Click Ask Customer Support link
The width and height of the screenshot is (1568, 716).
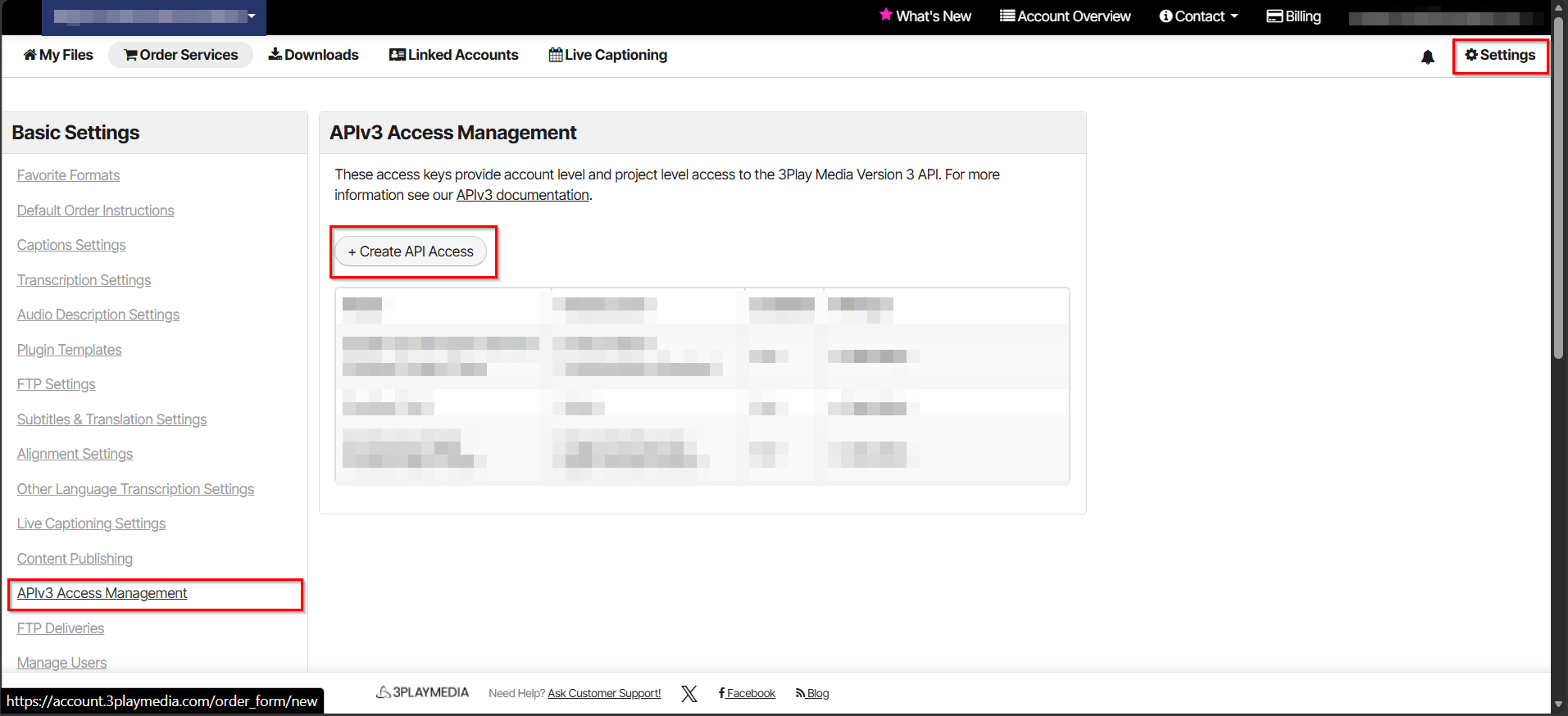(604, 693)
